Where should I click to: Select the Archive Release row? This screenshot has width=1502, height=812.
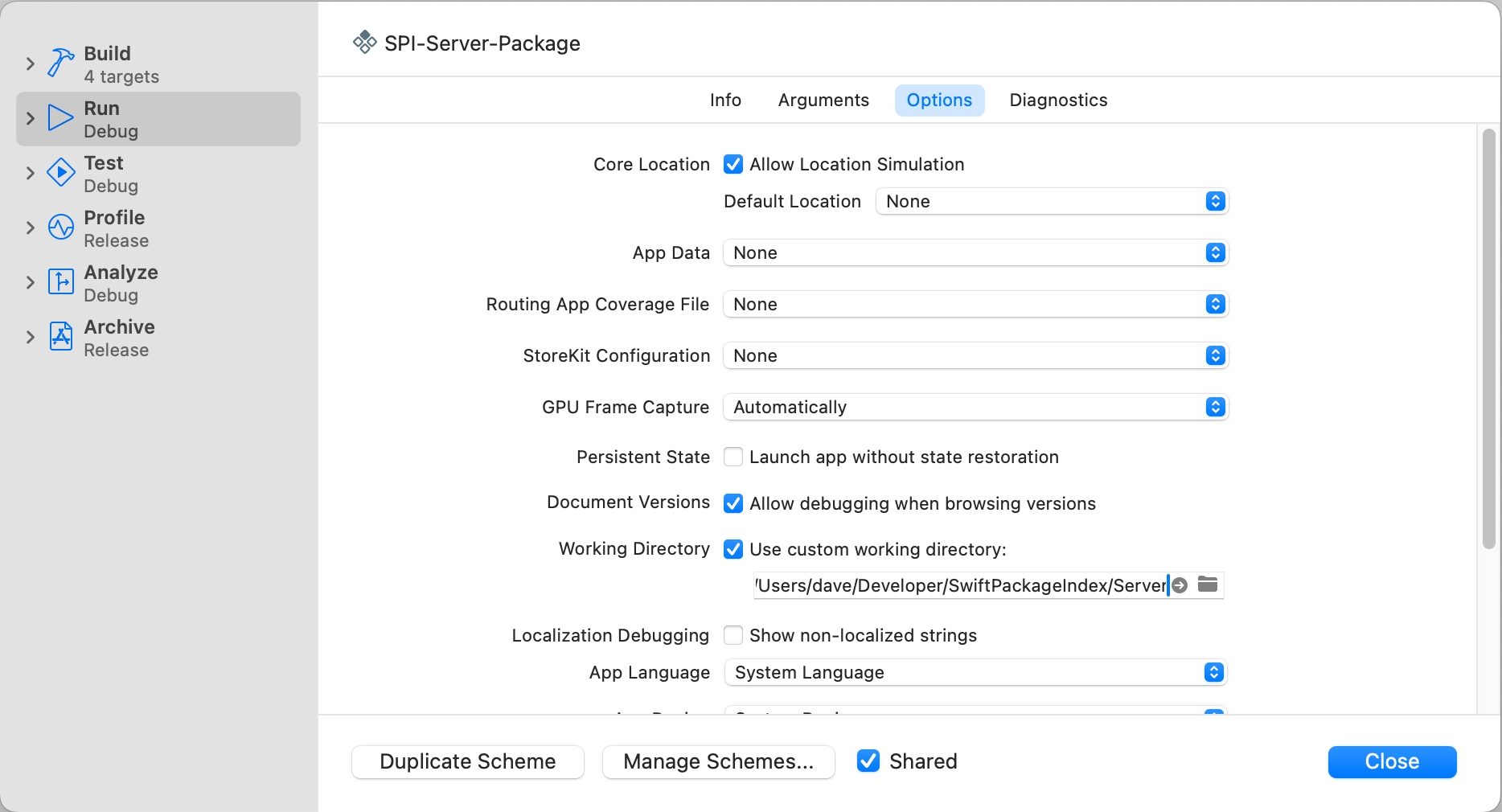pyautogui.click(x=158, y=338)
